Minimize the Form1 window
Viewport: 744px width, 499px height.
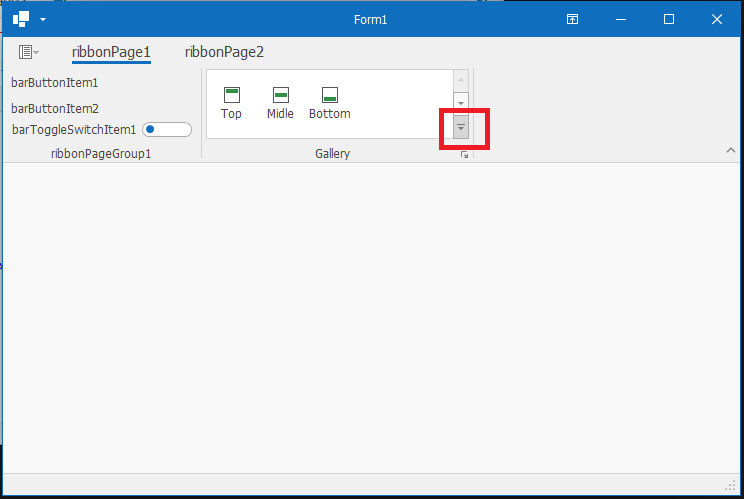click(x=621, y=19)
